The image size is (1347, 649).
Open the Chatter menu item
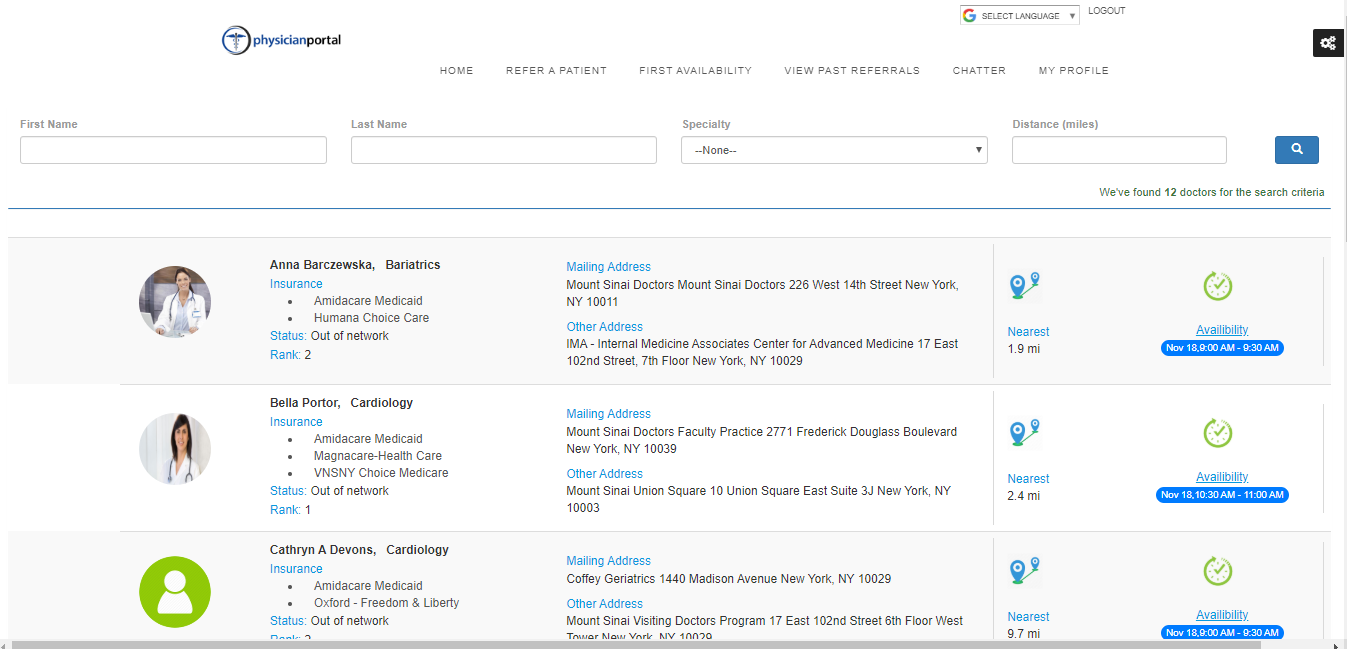(979, 71)
